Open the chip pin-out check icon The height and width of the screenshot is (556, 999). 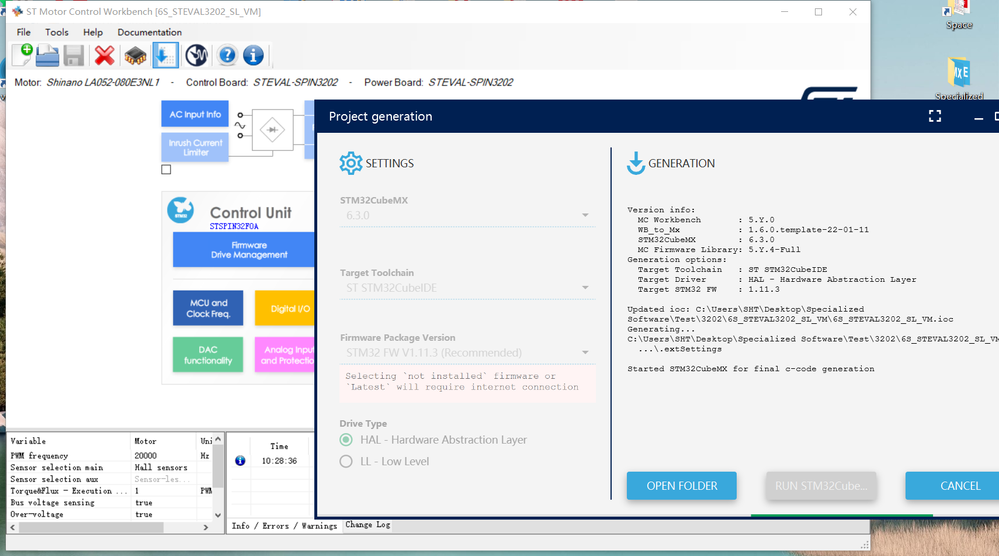(x=135, y=56)
